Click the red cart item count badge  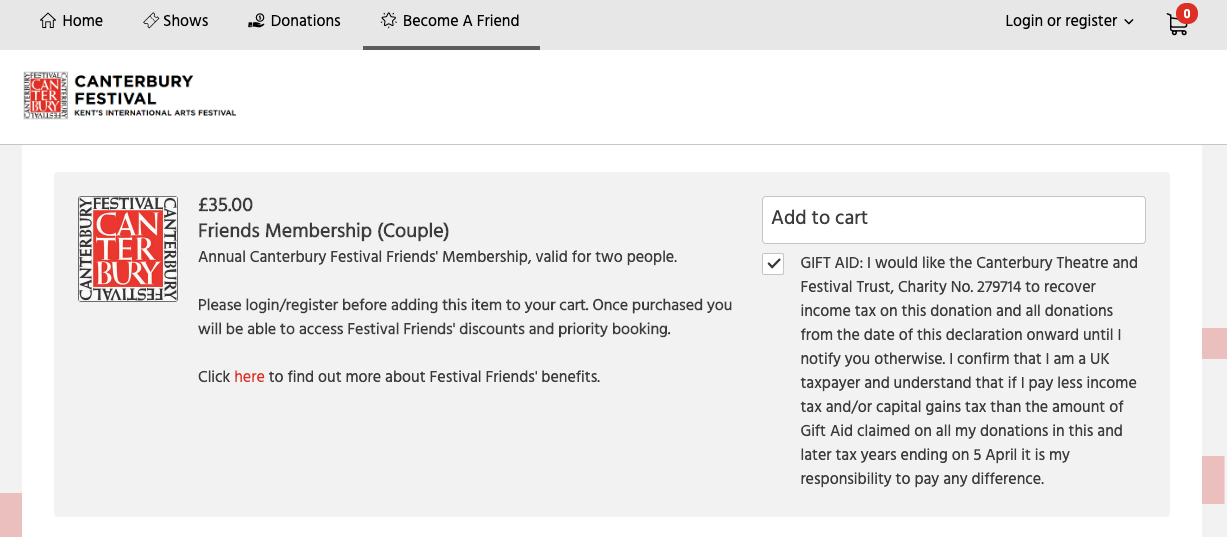1187,13
